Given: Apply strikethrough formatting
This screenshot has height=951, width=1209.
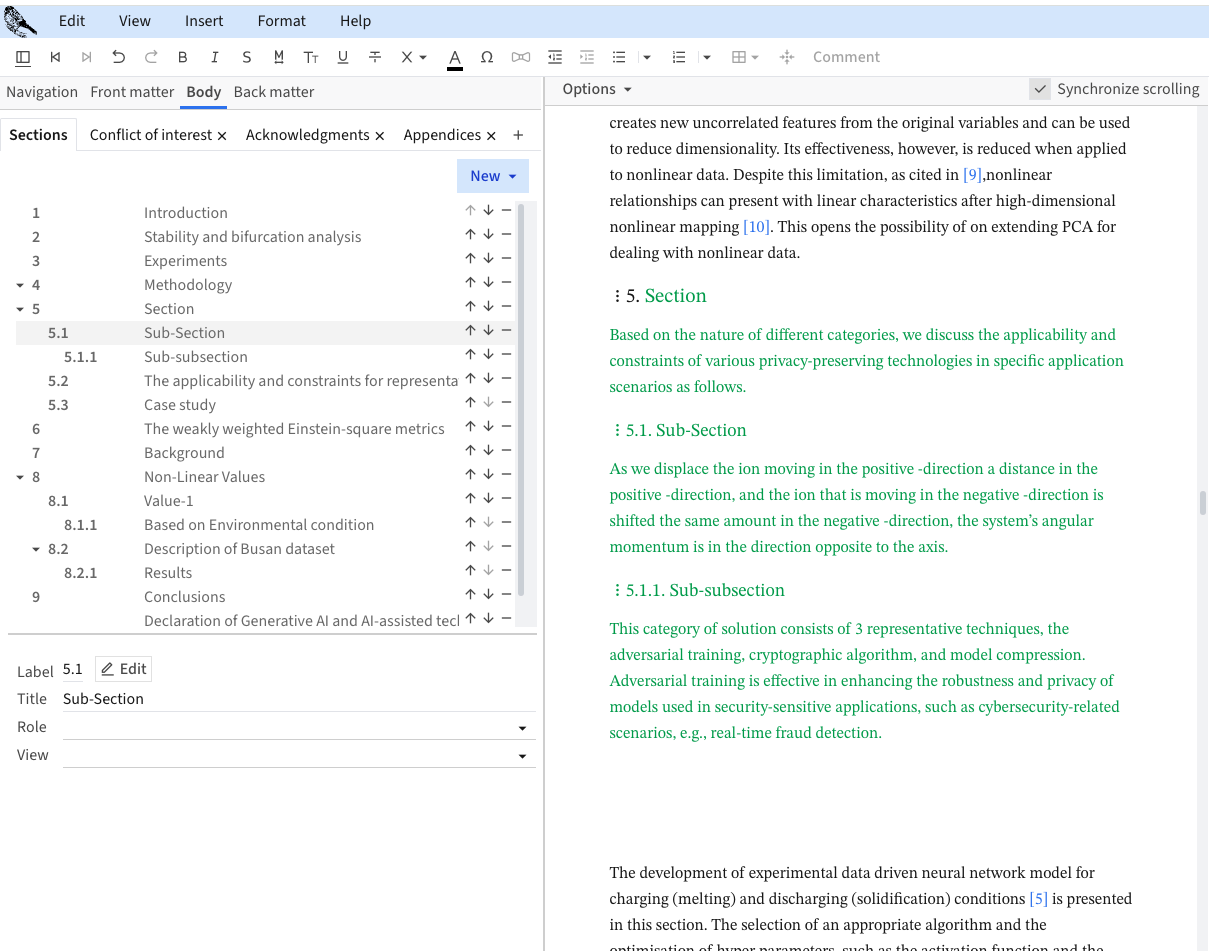Looking at the screenshot, I should coord(375,57).
